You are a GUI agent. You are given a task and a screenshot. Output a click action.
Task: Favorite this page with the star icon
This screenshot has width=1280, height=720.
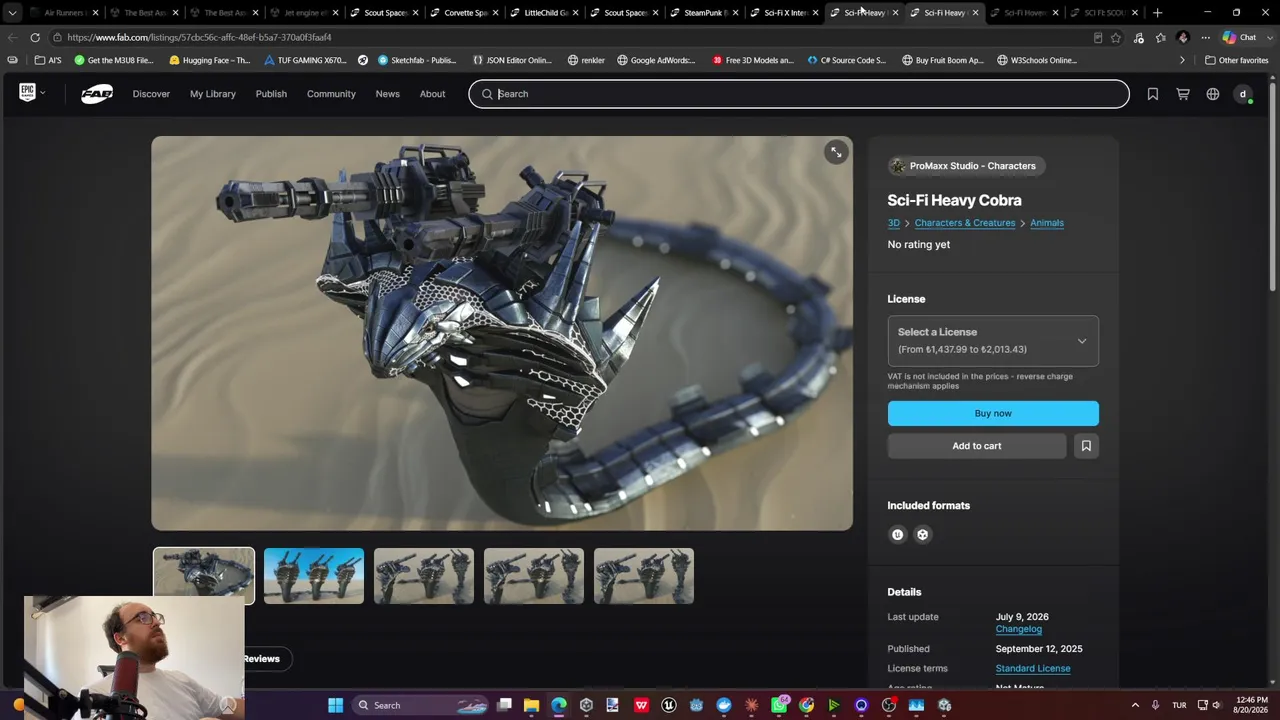click(x=1116, y=38)
